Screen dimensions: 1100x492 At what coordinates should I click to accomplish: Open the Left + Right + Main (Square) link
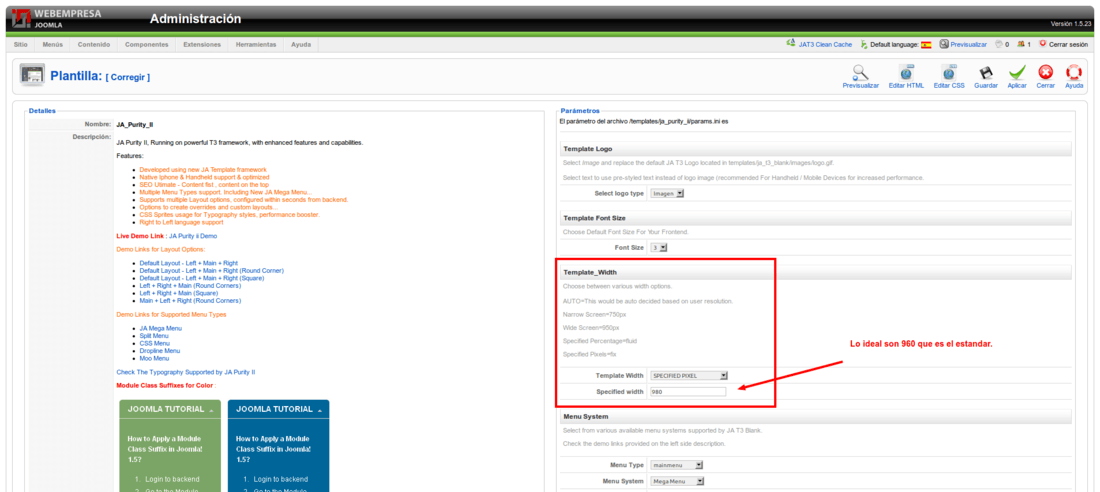point(180,293)
